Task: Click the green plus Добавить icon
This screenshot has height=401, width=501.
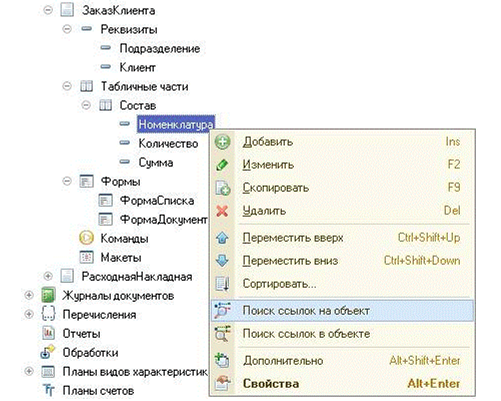Action: (x=222, y=142)
